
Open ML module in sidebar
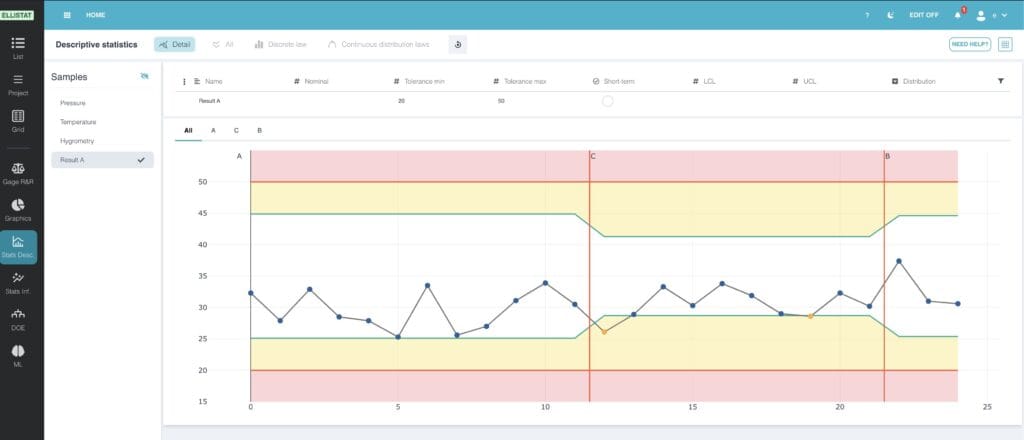click(18, 356)
